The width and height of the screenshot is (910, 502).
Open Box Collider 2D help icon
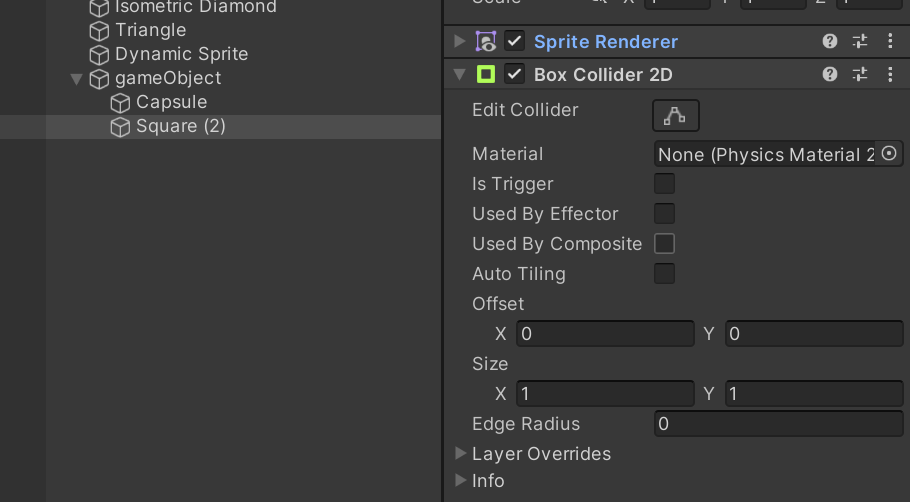(829, 74)
